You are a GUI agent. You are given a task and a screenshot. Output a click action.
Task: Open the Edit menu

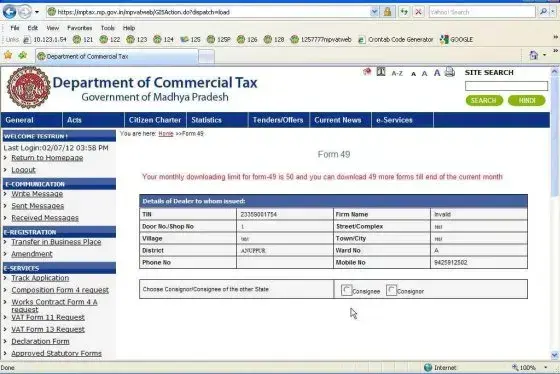(32, 28)
